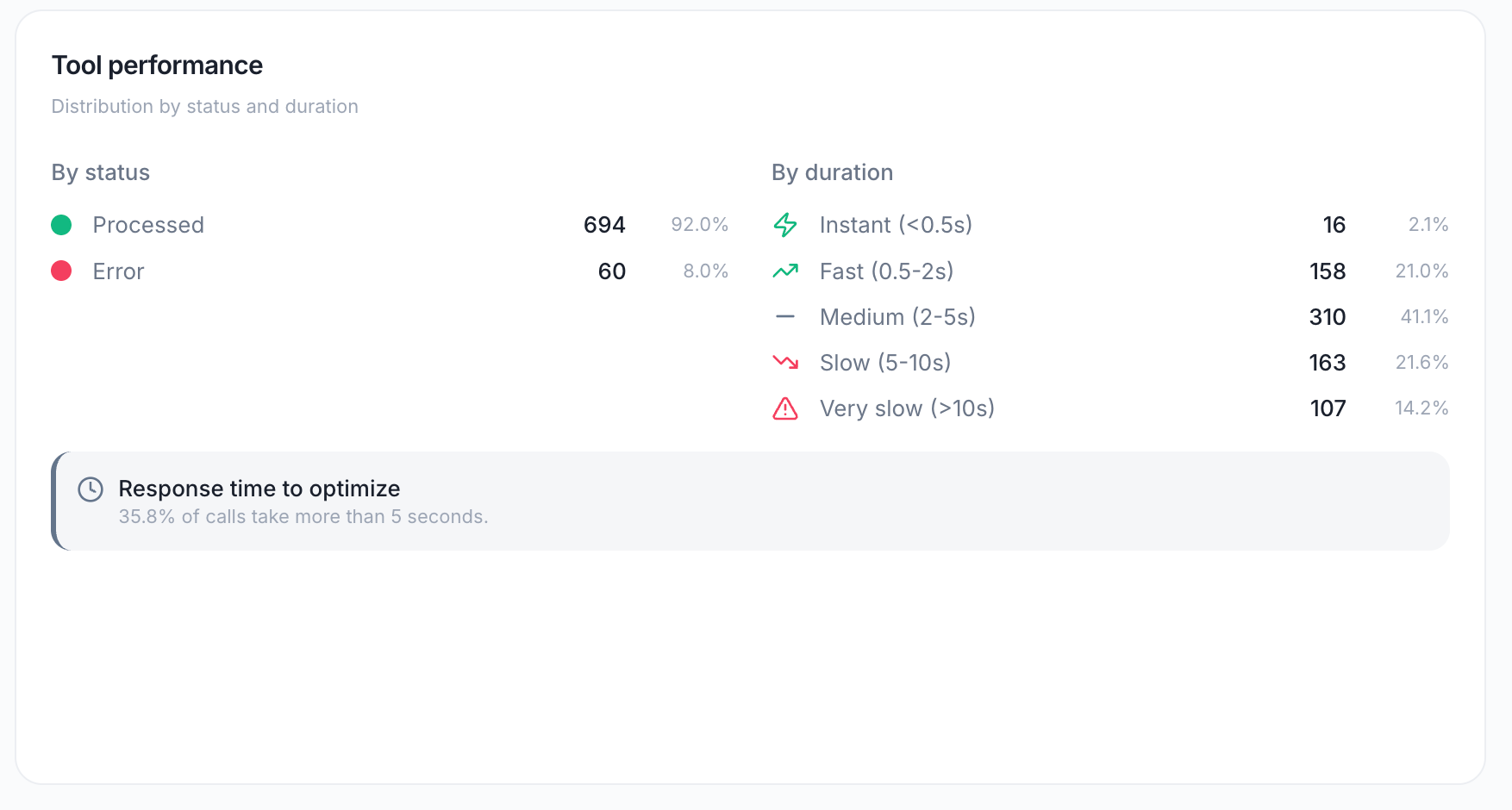The height and width of the screenshot is (810, 1512).
Task: Click the Medium dash icon
Action: click(785, 317)
